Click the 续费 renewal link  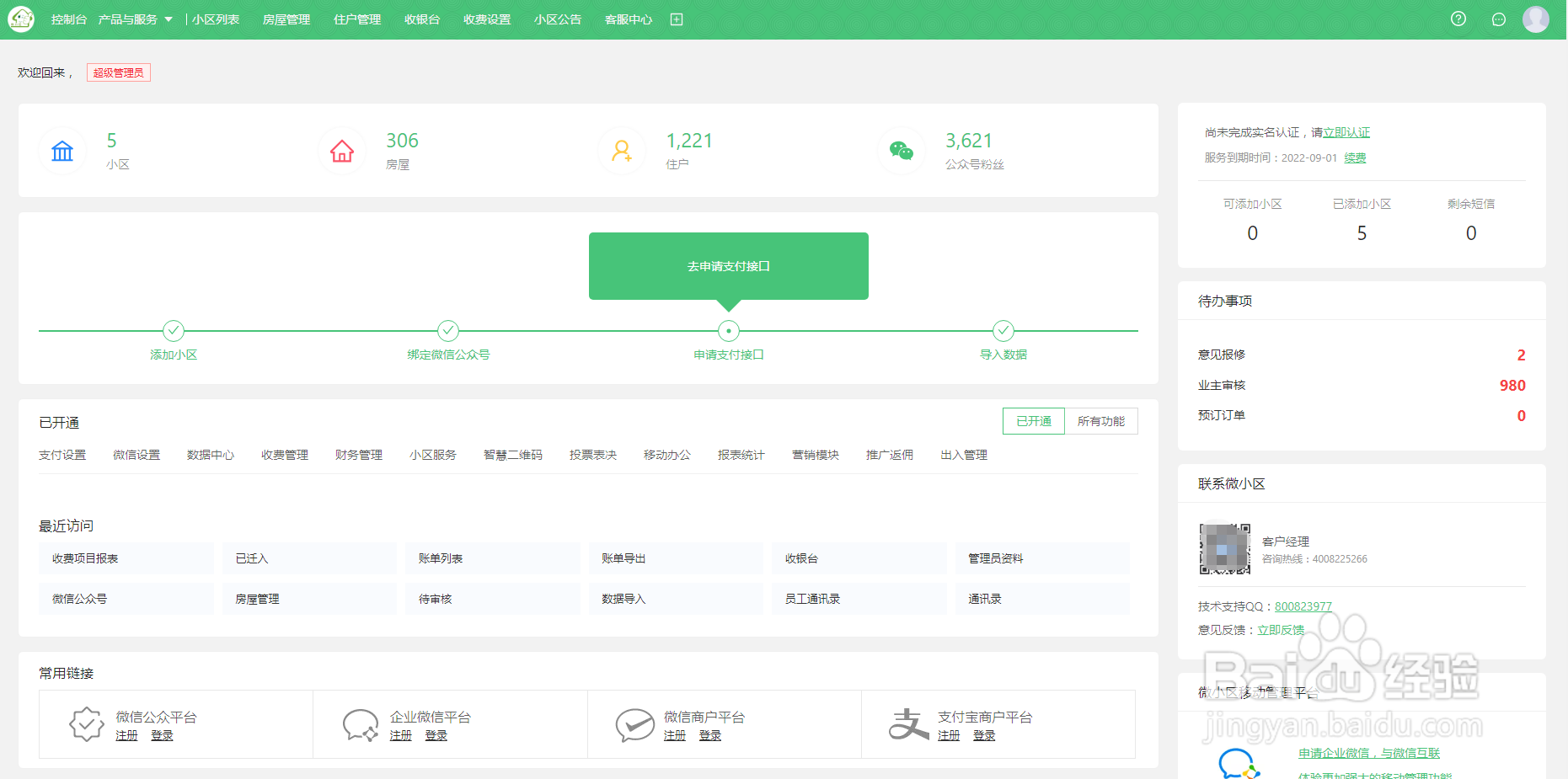coord(1355,157)
